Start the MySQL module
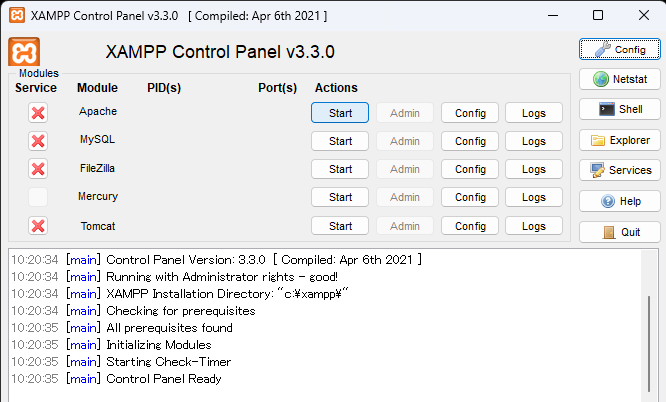The image size is (666, 402). [340, 141]
